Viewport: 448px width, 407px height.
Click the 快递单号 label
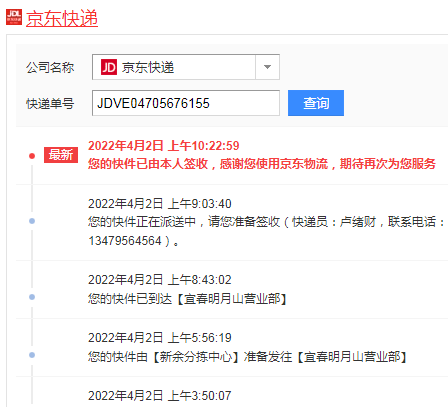click(50, 104)
